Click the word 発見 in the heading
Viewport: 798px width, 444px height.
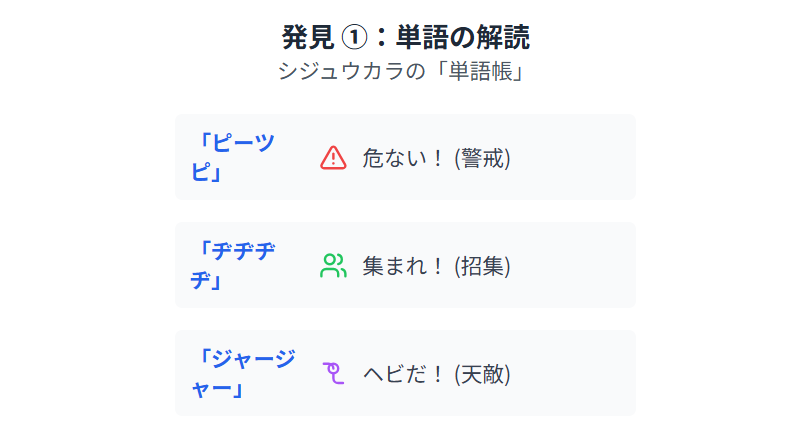[x=308, y=38]
